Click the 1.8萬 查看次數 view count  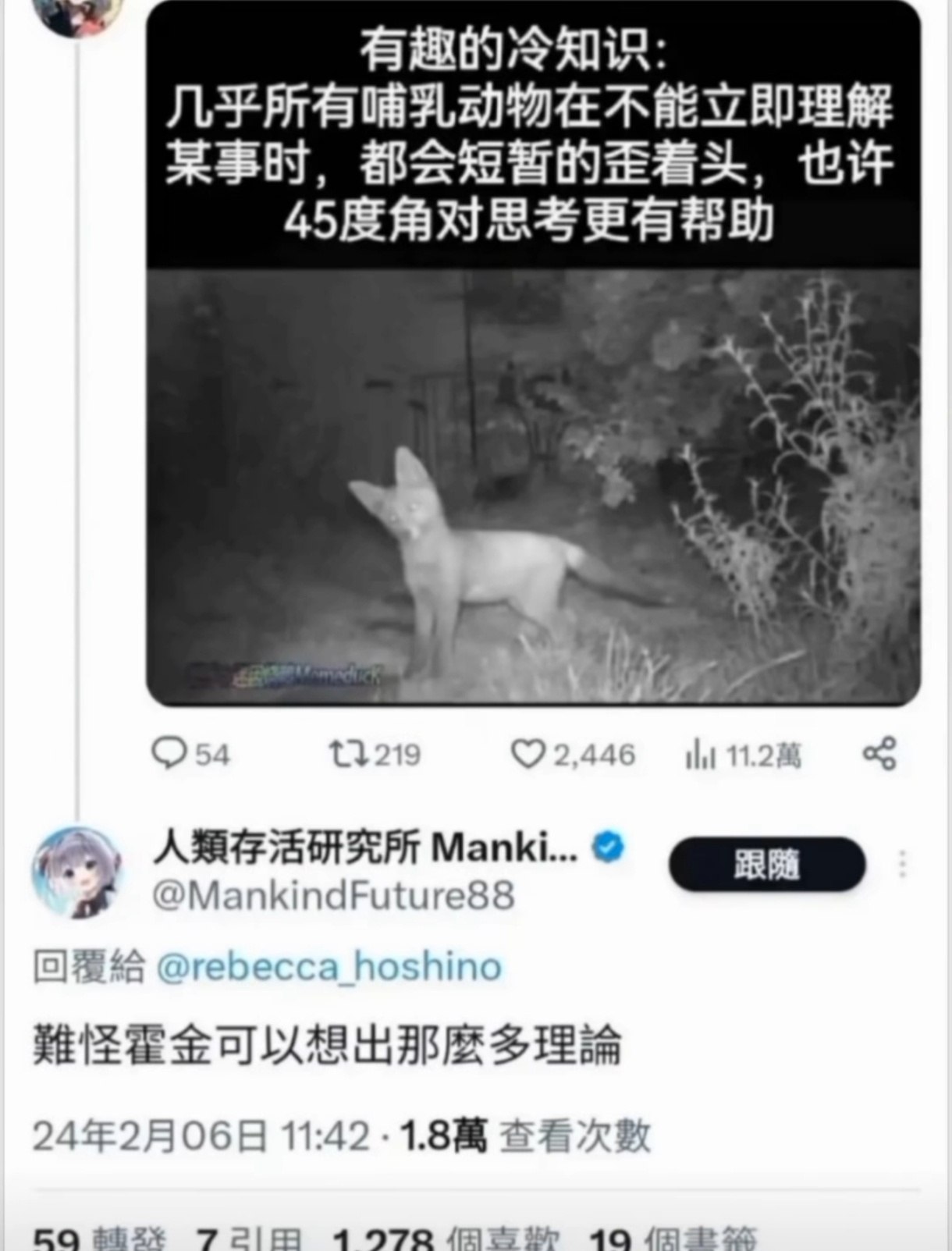525,1135
